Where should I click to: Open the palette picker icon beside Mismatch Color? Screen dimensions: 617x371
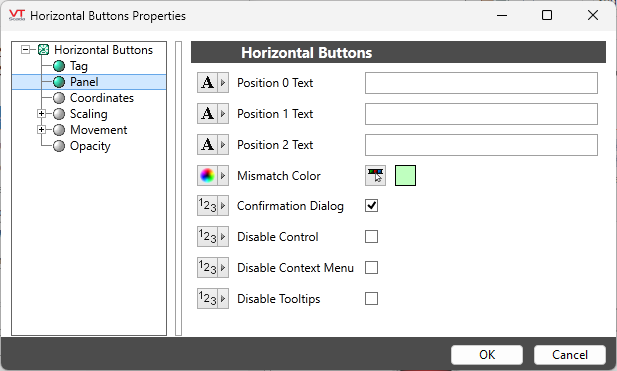point(375,175)
